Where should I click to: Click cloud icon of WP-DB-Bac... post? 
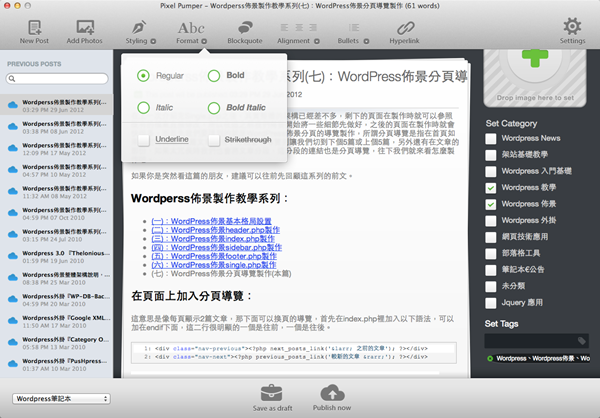click(13, 299)
